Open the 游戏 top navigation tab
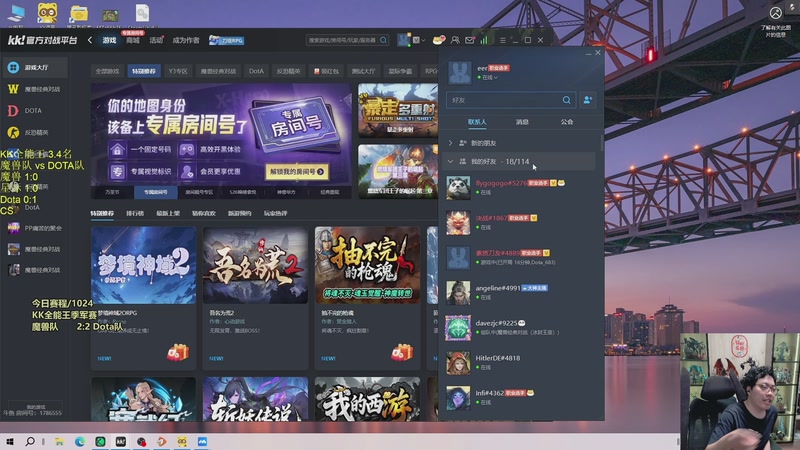Viewport: 800px width, 450px height. 109,40
